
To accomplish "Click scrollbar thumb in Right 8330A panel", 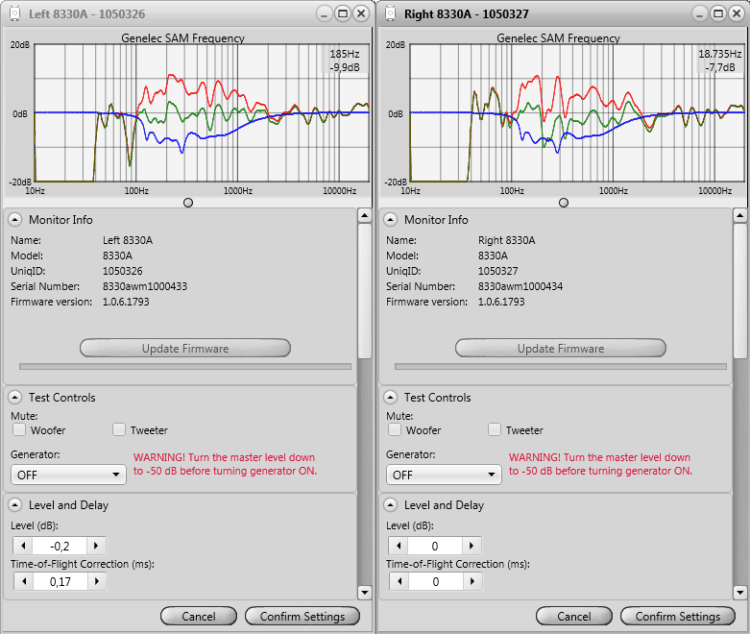I will [740, 291].
